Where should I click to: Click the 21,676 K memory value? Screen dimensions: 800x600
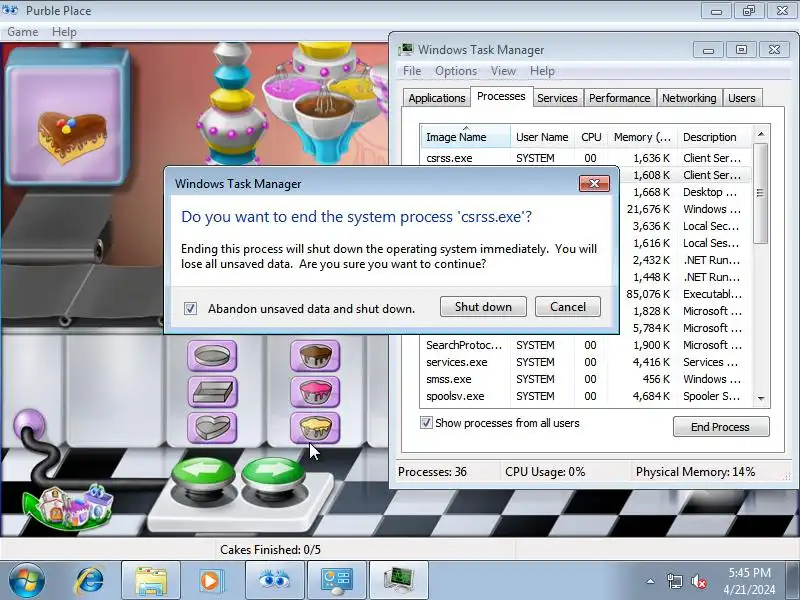pos(647,209)
